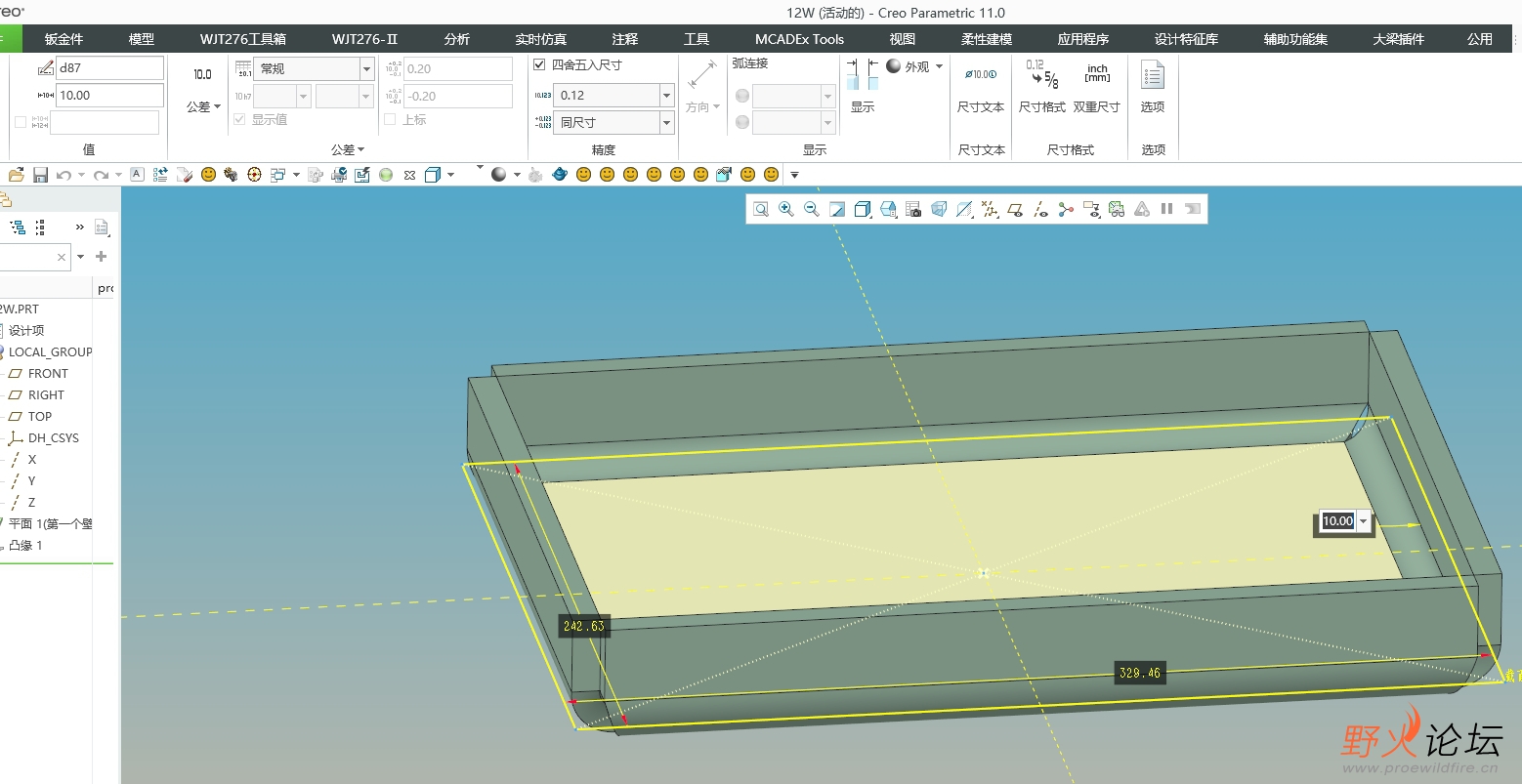Image resolution: width=1522 pixels, height=784 pixels.
Task: Switch to the view tab
Action: [x=903, y=39]
